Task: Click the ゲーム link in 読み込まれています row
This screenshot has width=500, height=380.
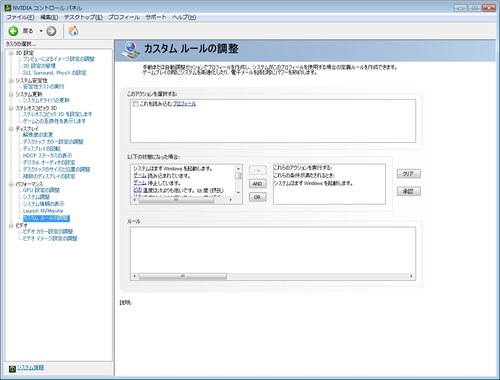Action: coord(140,176)
